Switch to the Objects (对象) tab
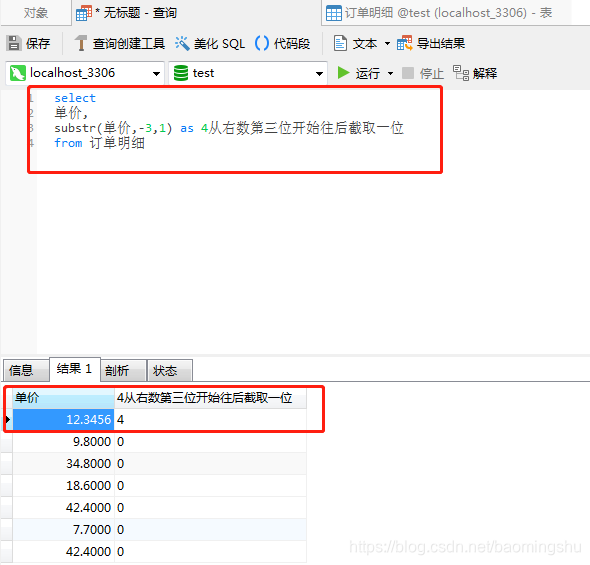 (36, 13)
